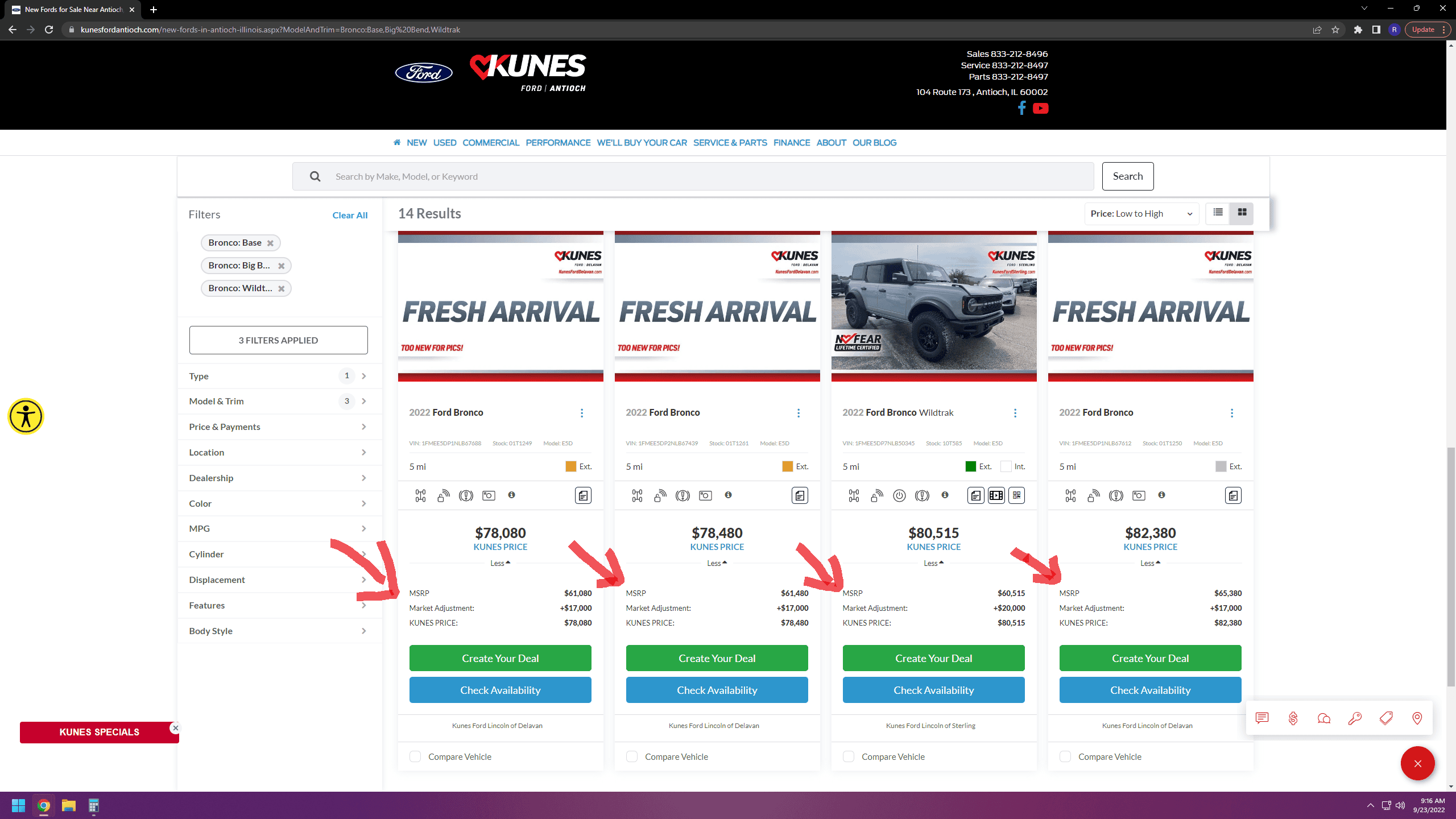This screenshot has width=1456, height=819.
Task: Open the chat message icon in floating bar
Action: tap(1262, 718)
